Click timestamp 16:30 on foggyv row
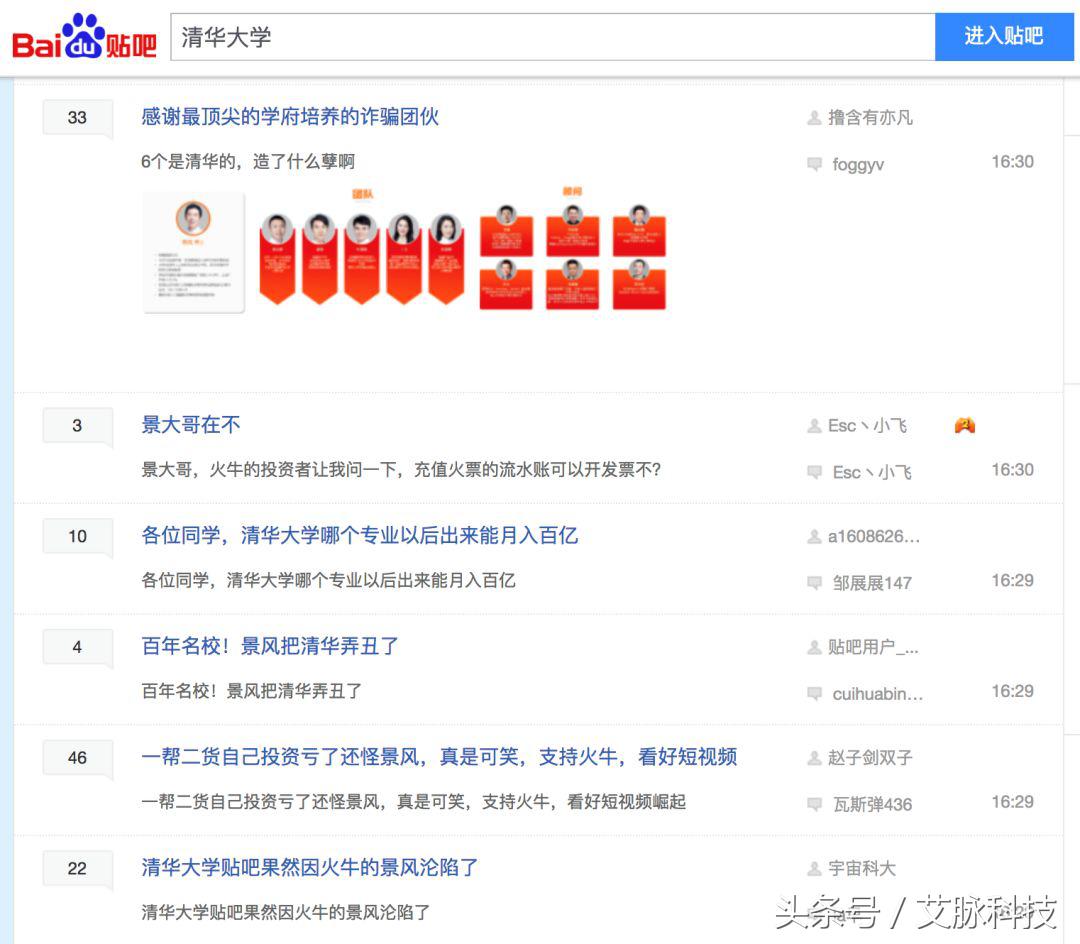 click(1012, 162)
